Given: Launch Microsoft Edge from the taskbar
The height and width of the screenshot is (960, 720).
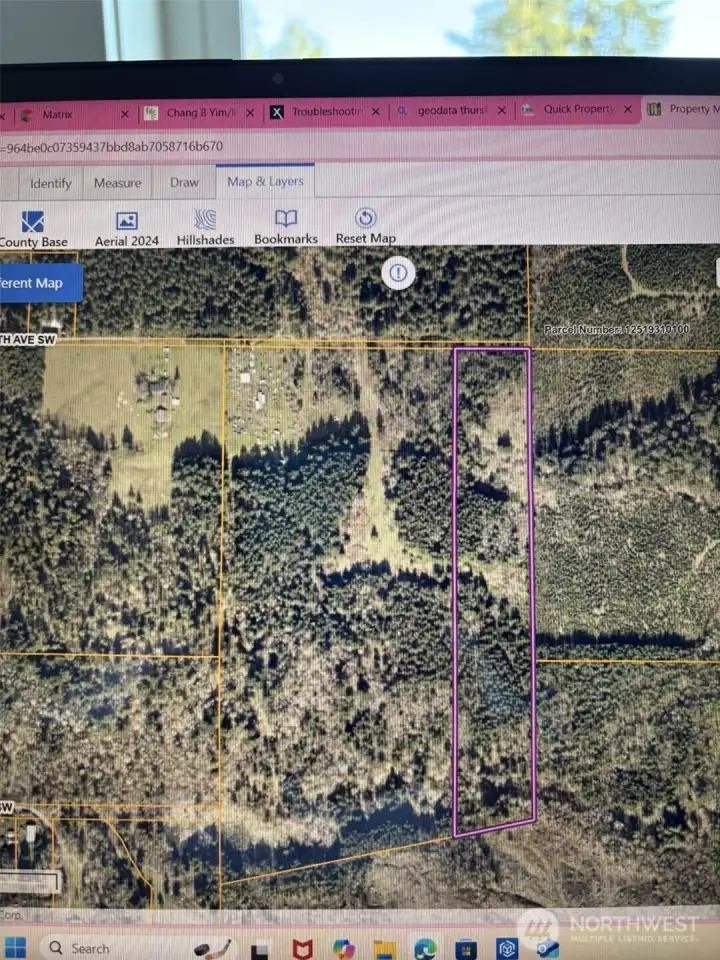Looking at the screenshot, I should coord(425,948).
